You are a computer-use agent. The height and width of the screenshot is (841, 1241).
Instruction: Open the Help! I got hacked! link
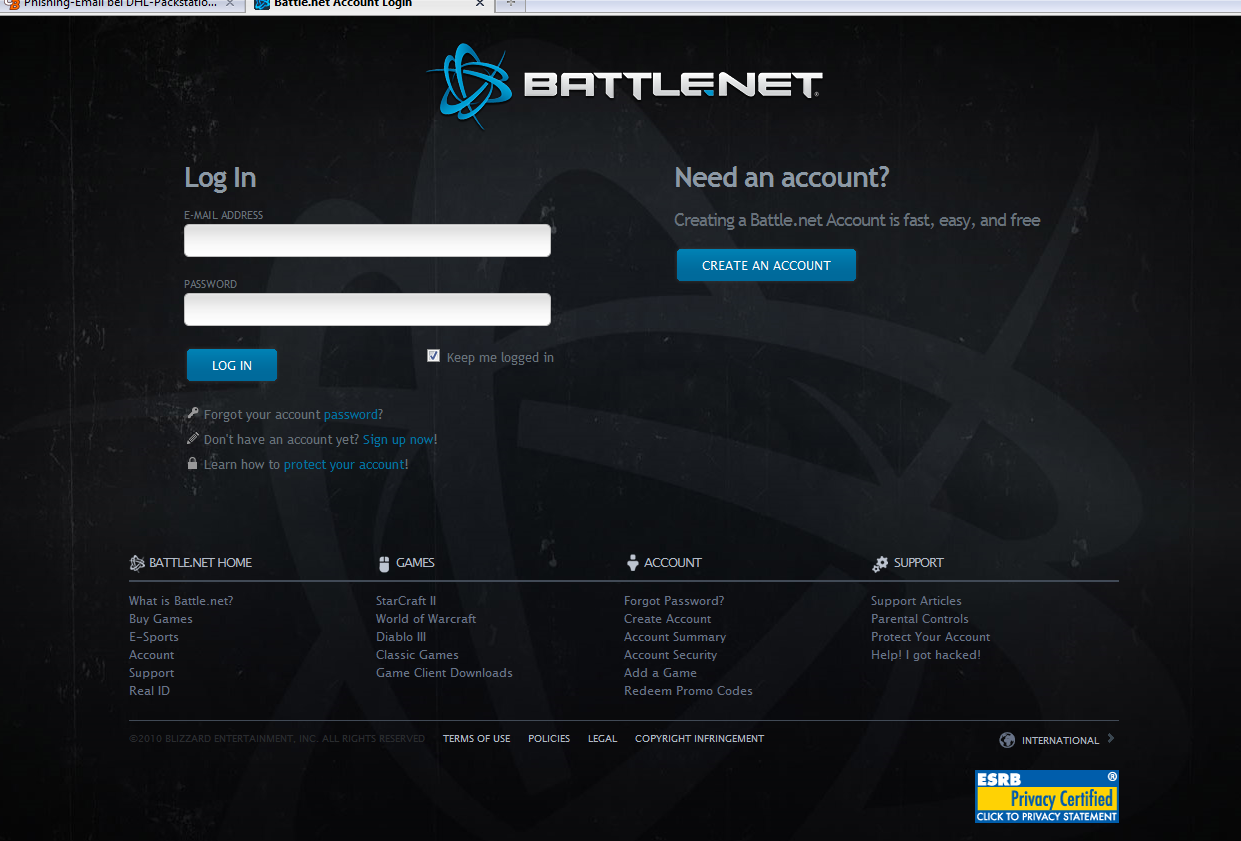tap(926, 655)
